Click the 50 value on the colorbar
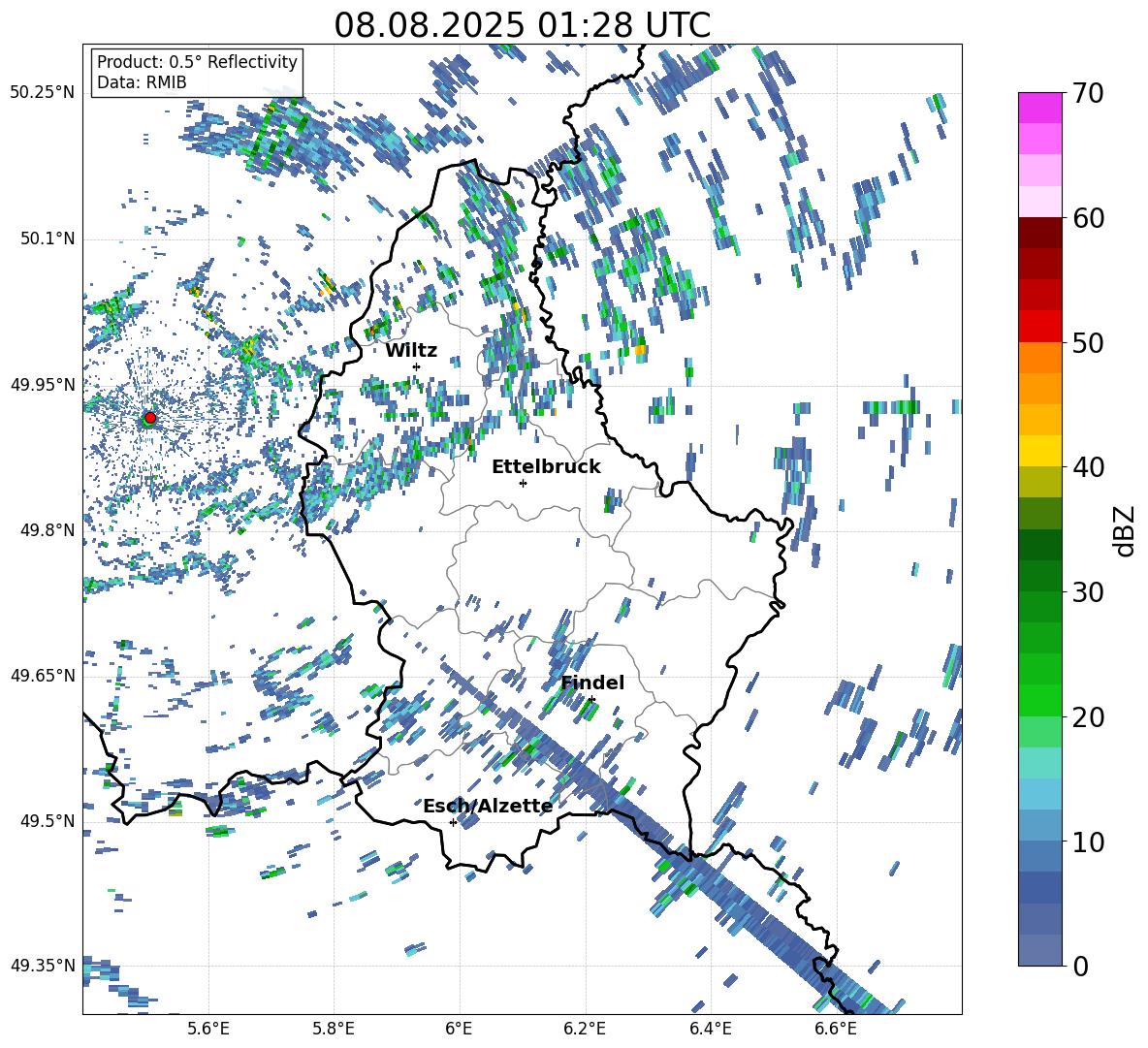 [x=1088, y=342]
